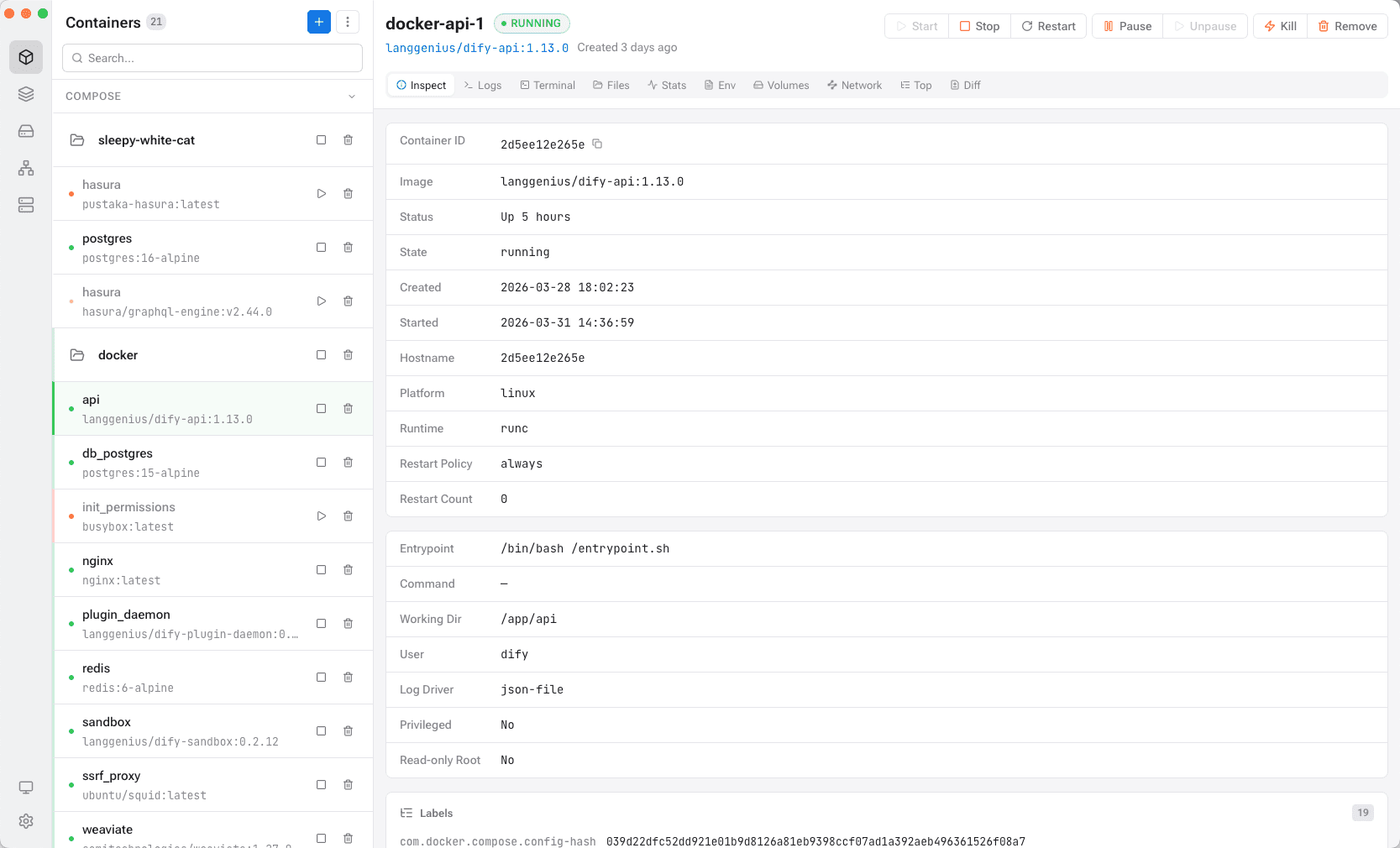1400x848 pixels.
Task: Stop the ssrf_proxy container
Action: (321, 785)
